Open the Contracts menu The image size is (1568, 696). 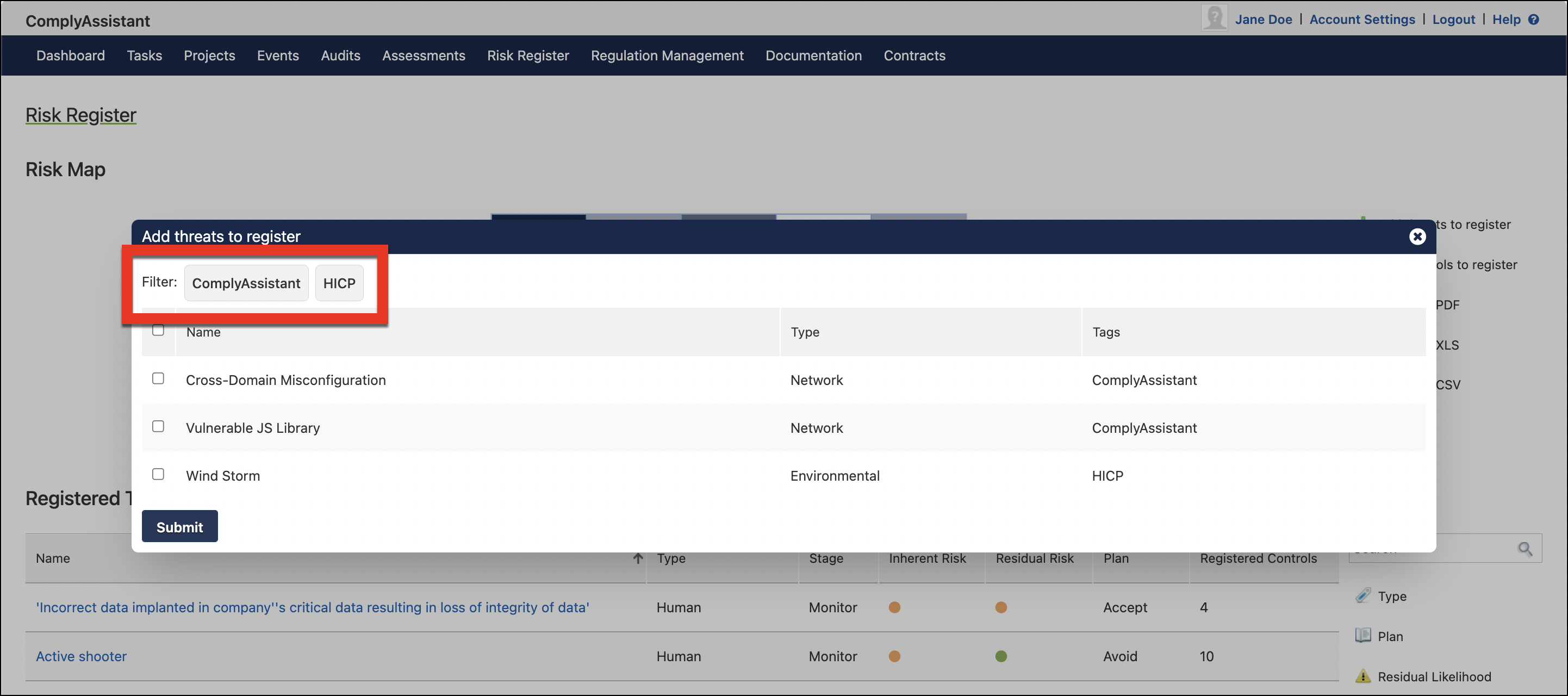coord(914,55)
